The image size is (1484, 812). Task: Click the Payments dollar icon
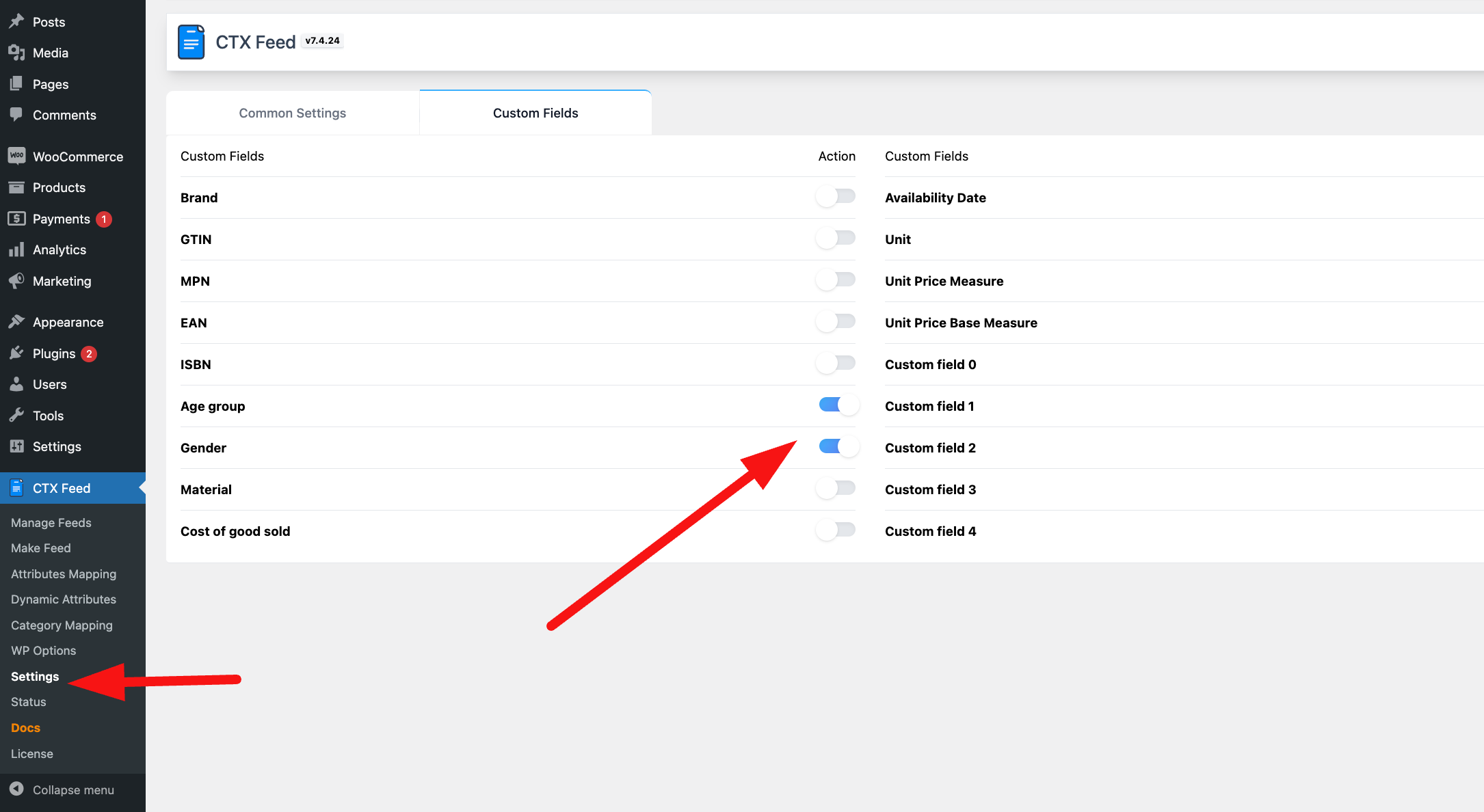coord(16,219)
